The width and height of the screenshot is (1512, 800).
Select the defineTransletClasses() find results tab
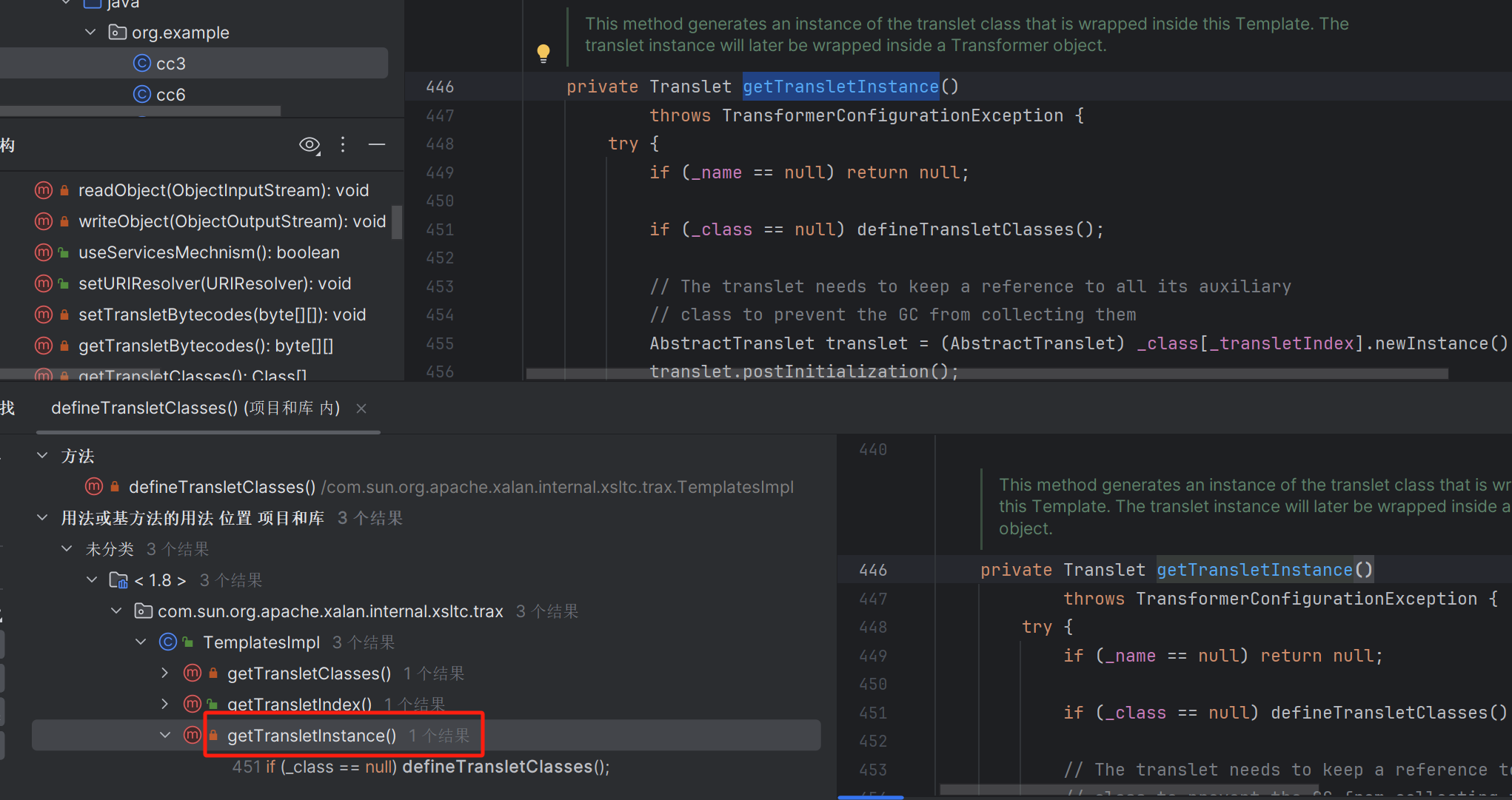[195, 409]
